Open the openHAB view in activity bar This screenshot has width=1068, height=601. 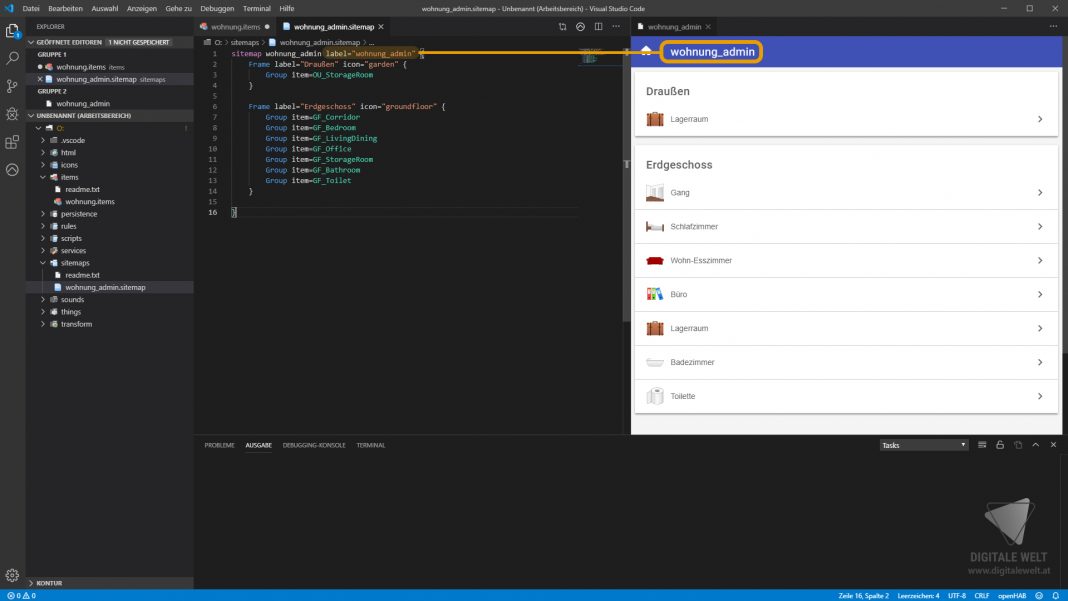coord(12,170)
